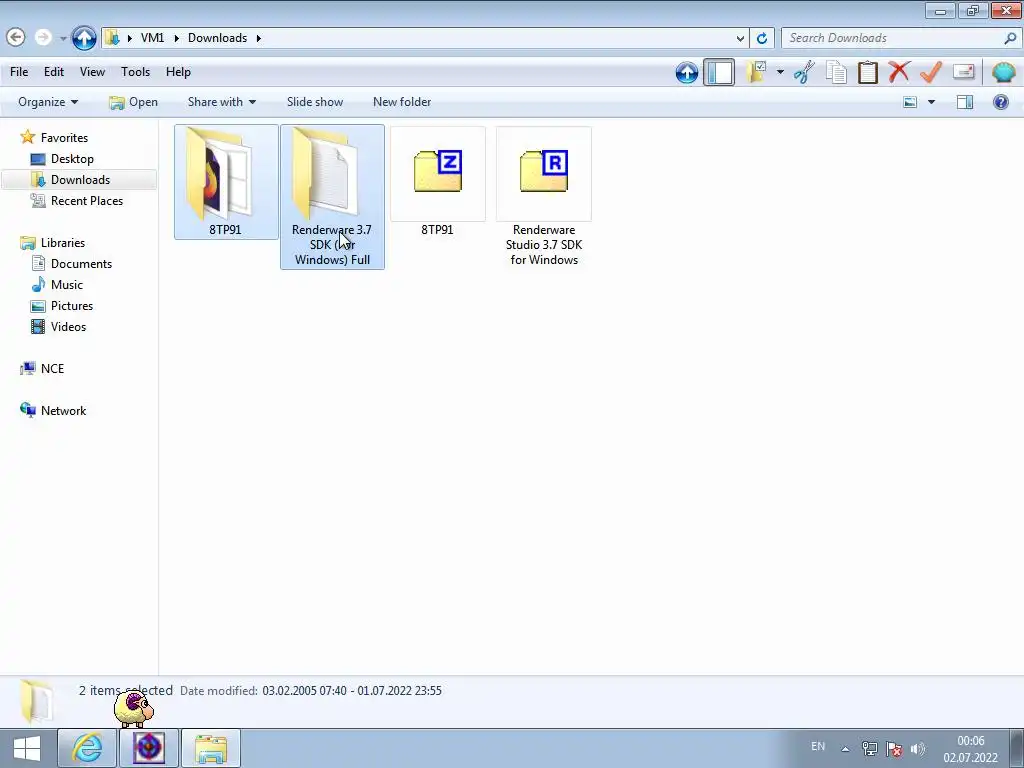The width and height of the screenshot is (1024, 768).
Task: Select Downloads in the navigation pane
Action: point(80,180)
